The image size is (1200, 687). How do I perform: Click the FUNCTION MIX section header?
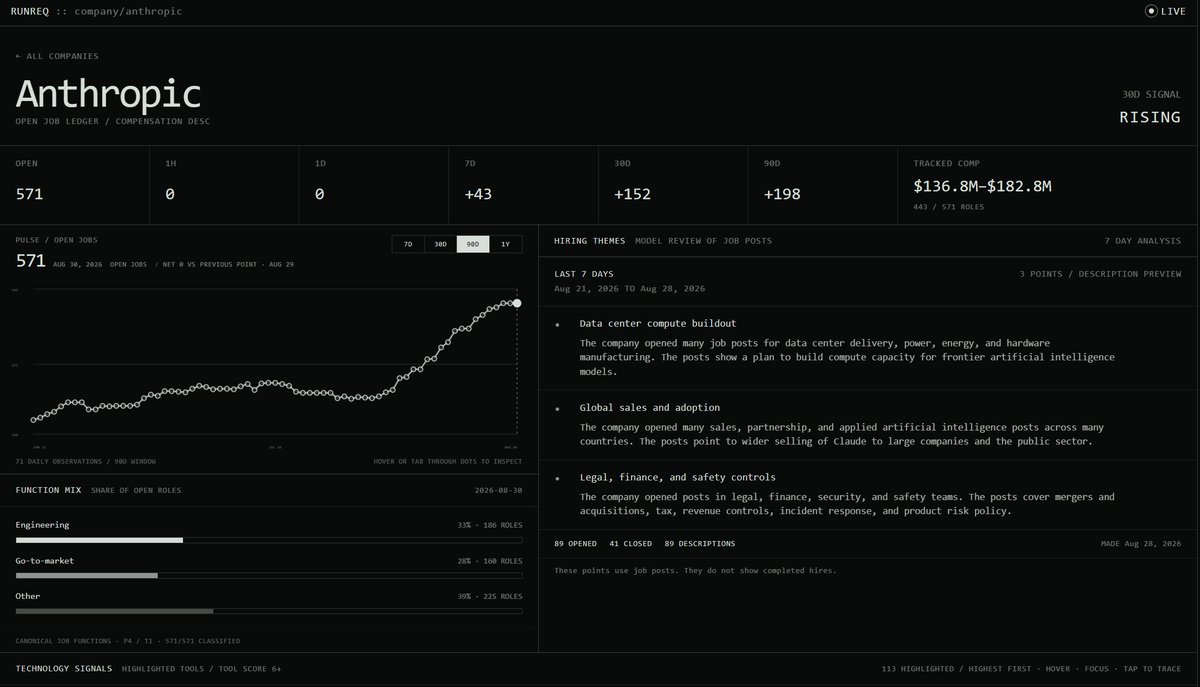point(48,490)
